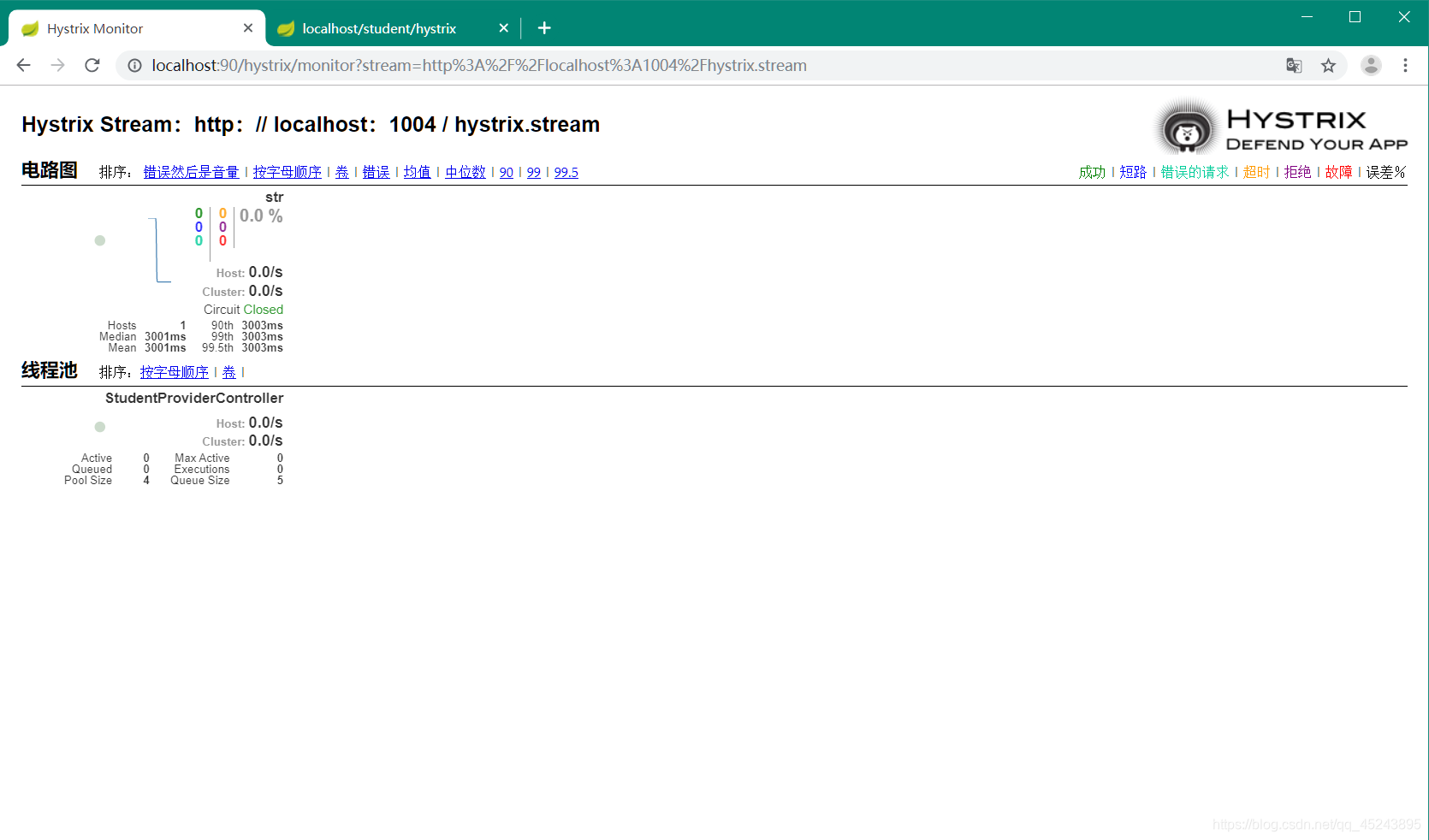Open the Google Translate page icon

tap(1294, 65)
